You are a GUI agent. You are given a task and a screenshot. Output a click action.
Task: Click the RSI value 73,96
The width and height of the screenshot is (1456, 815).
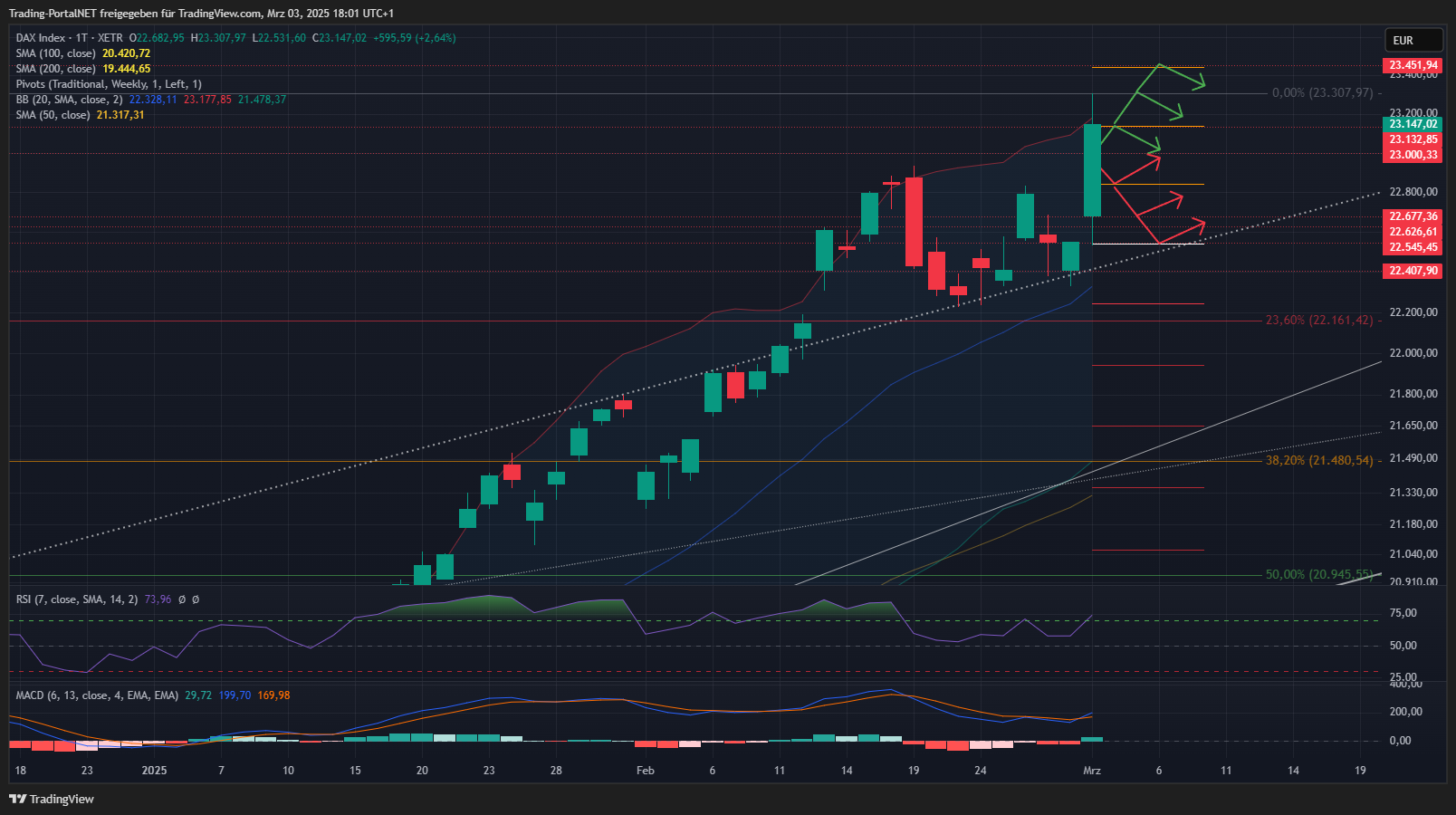(x=158, y=599)
